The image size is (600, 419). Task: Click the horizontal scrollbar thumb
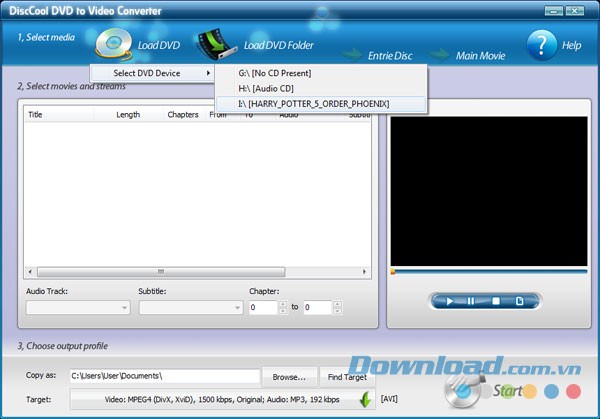pyautogui.click(x=161, y=272)
